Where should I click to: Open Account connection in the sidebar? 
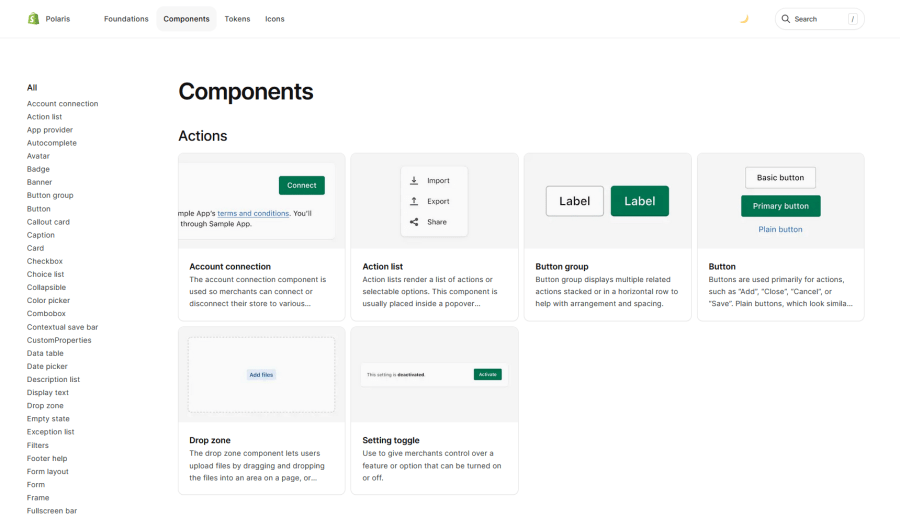click(63, 104)
